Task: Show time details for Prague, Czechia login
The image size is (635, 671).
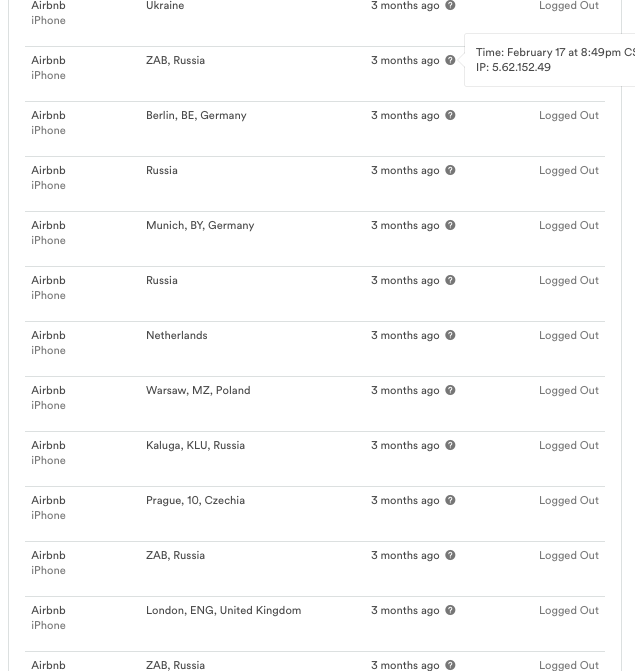Action: (450, 501)
